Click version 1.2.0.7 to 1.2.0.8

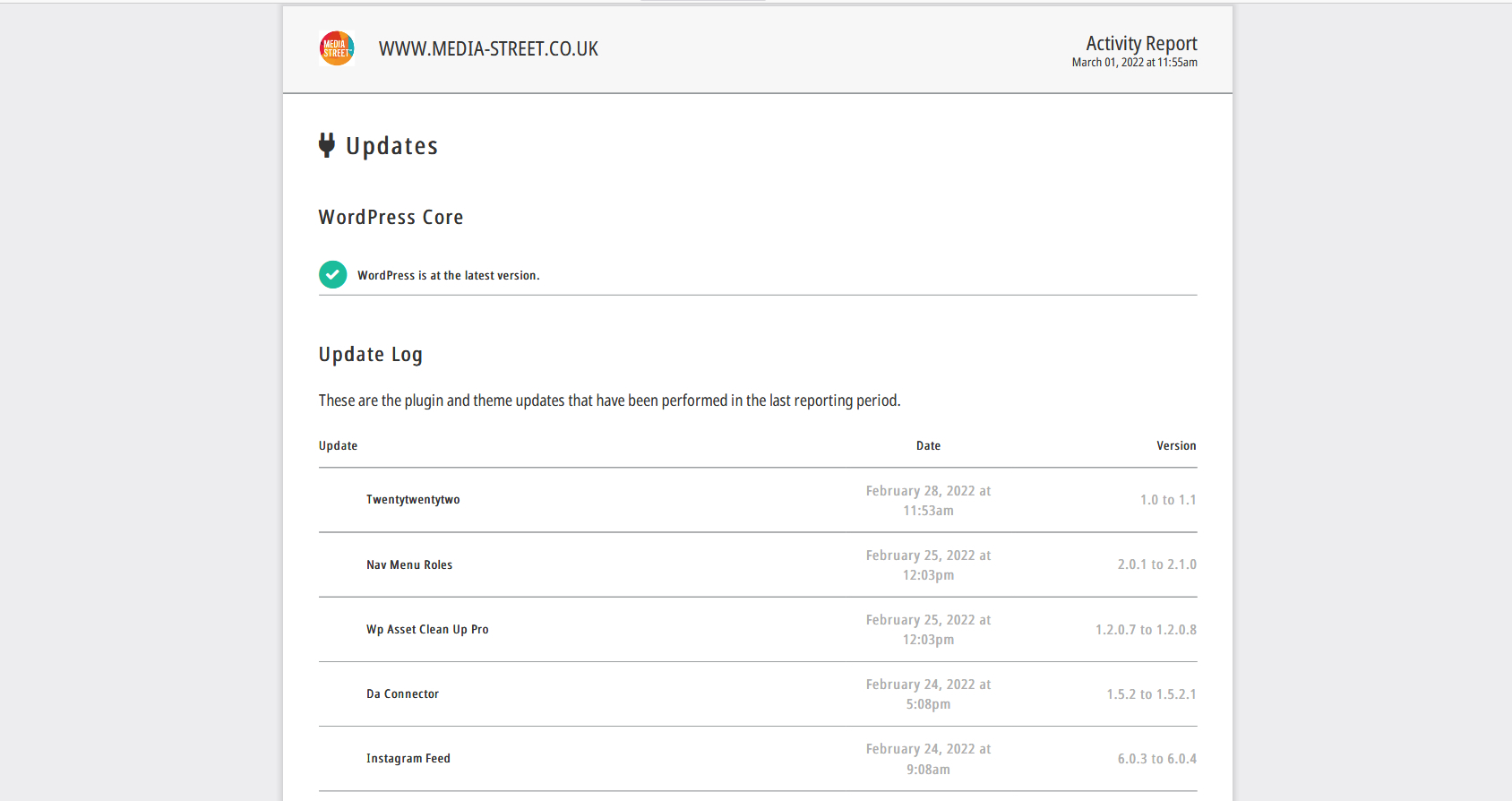point(1146,630)
